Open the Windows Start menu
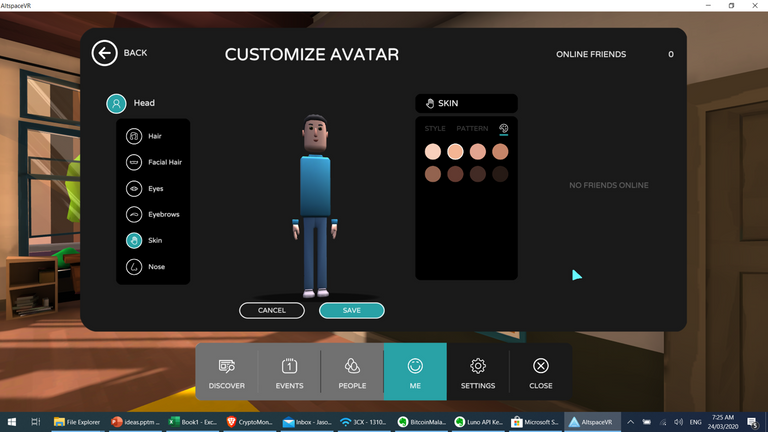This screenshot has width=768, height=432. point(12,422)
